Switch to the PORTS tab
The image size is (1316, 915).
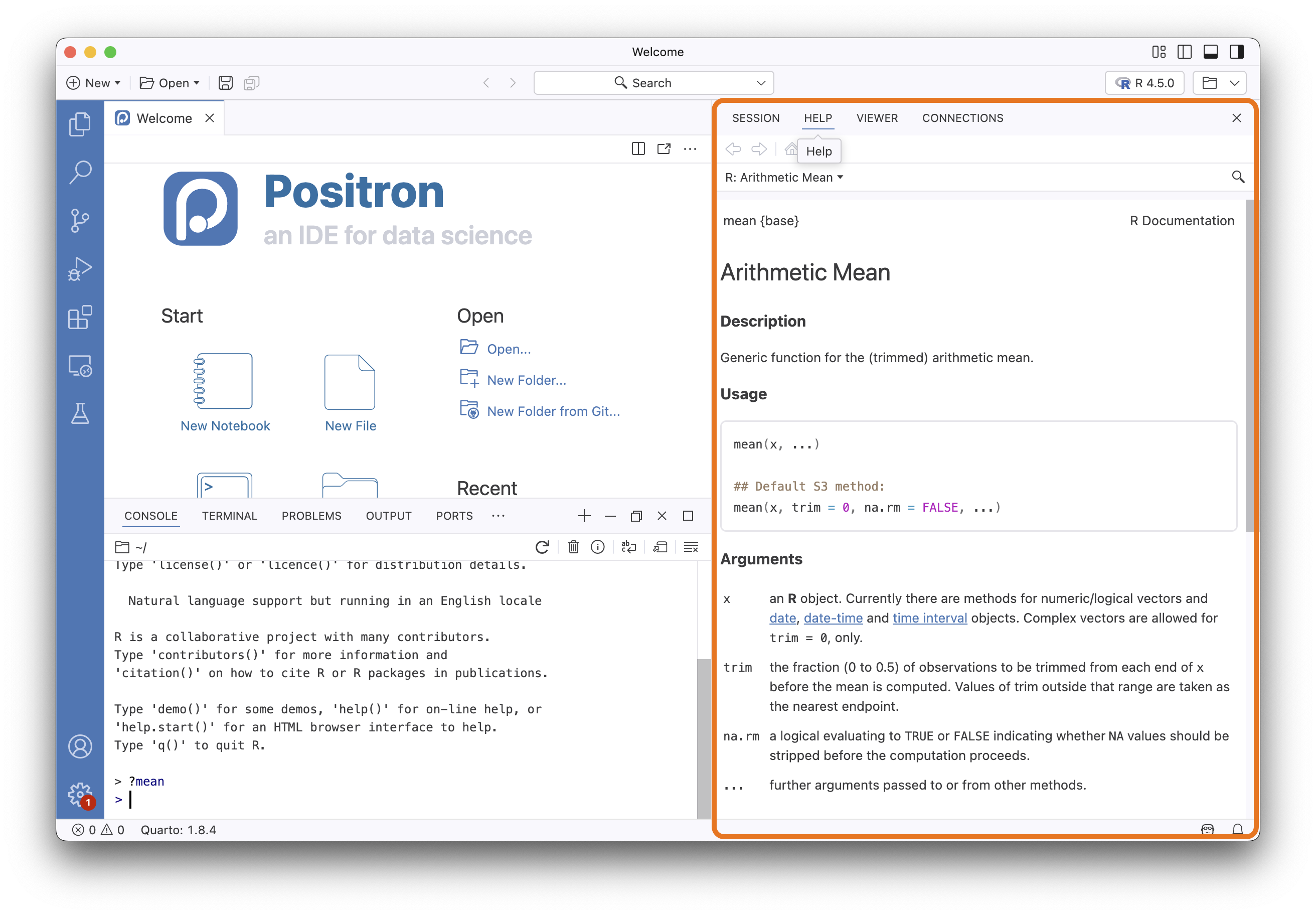point(454,516)
